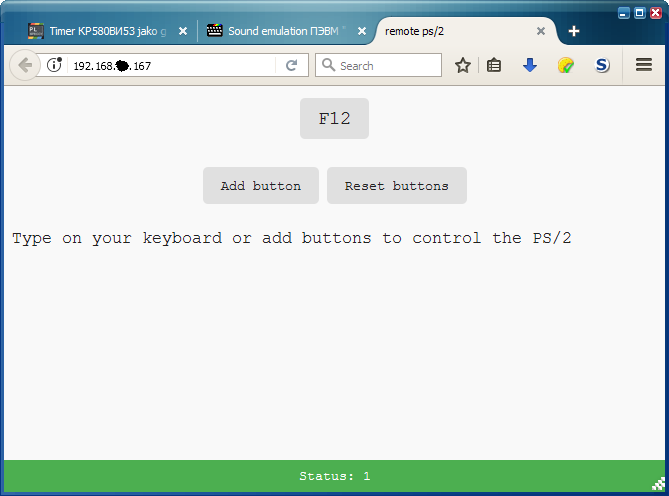Click the 'Type on your keyboard' instruction text
Image resolution: width=669 pixels, height=496 pixels.
point(291,238)
